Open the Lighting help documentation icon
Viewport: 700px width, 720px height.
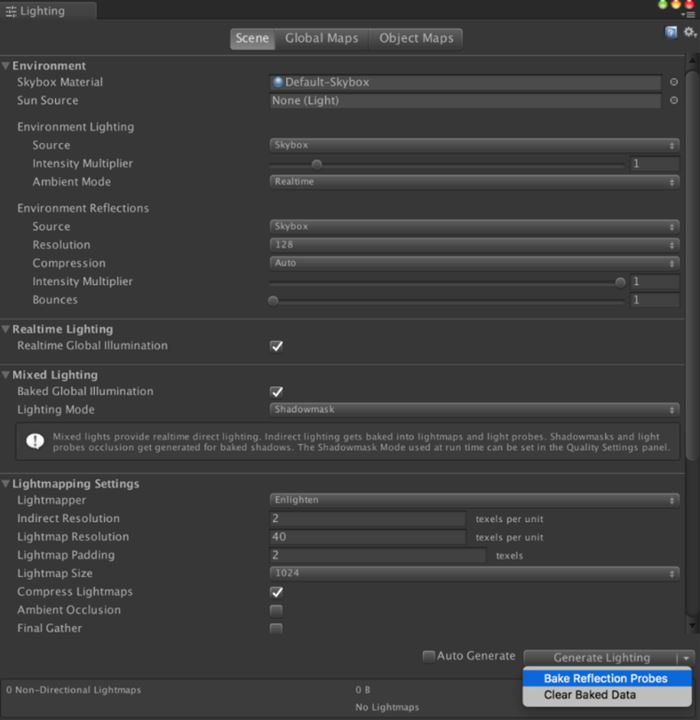coord(671,33)
